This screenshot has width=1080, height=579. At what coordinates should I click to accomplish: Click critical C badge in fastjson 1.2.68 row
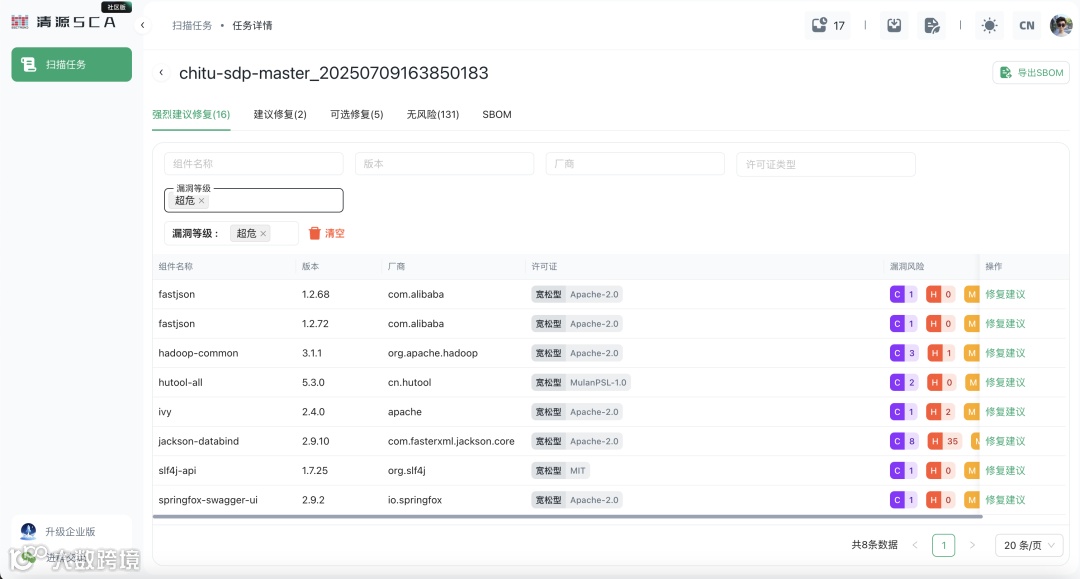(904, 294)
